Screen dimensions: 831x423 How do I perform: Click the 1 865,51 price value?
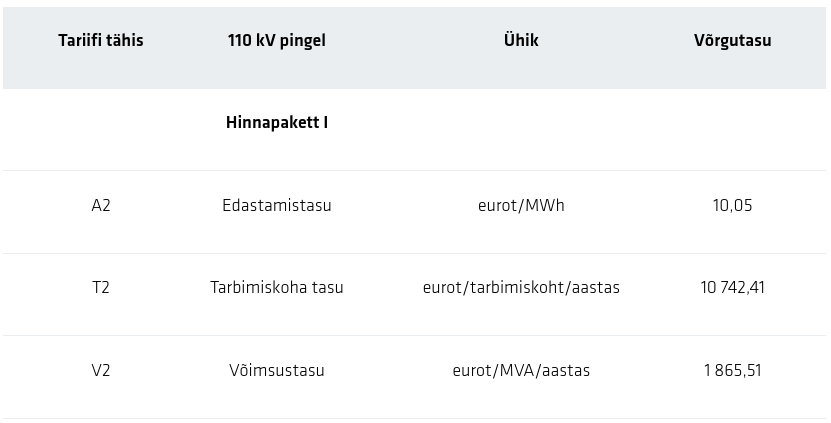click(732, 371)
